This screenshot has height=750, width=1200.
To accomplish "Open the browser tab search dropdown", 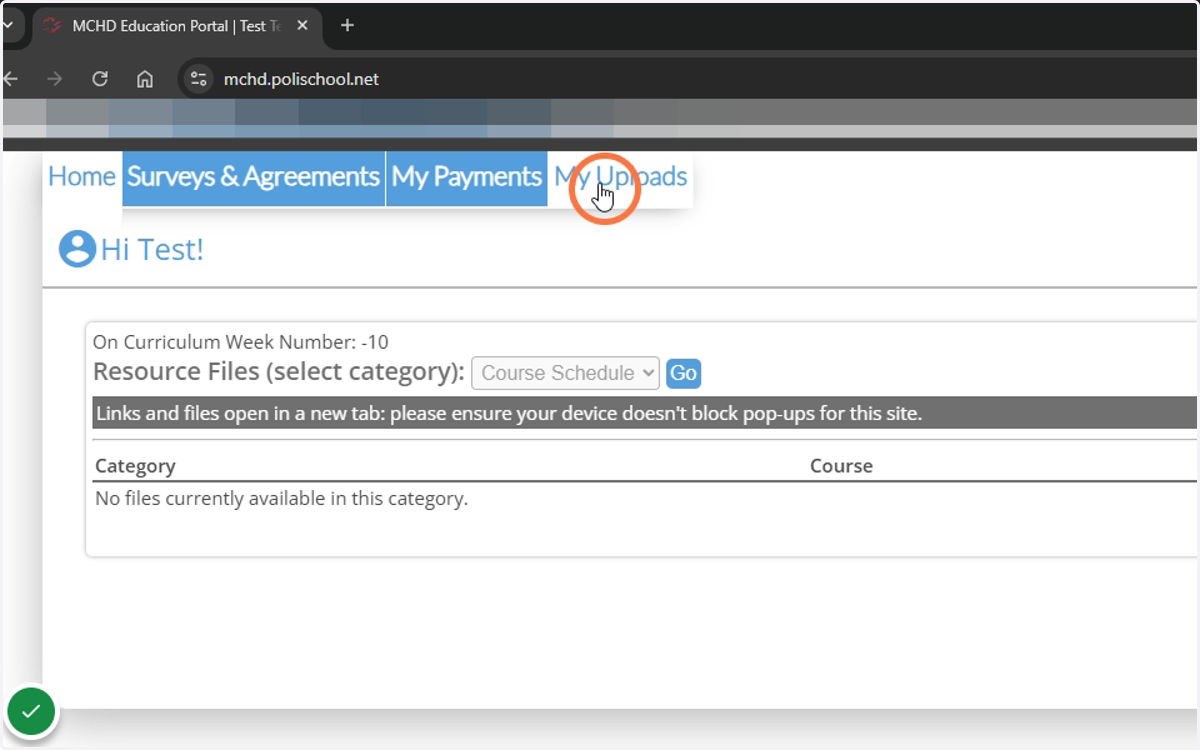I will point(8,26).
